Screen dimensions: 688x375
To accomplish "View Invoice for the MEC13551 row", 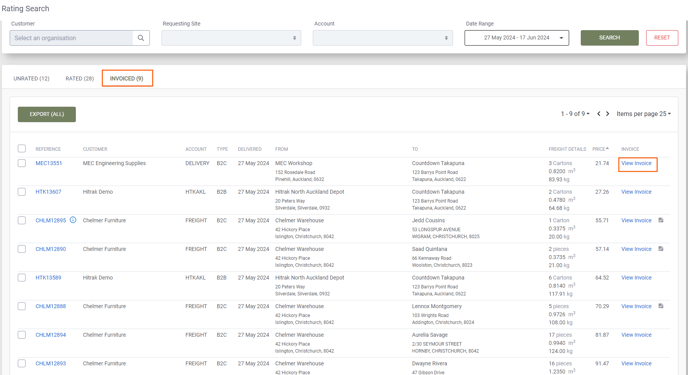I will click(x=636, y=163).
